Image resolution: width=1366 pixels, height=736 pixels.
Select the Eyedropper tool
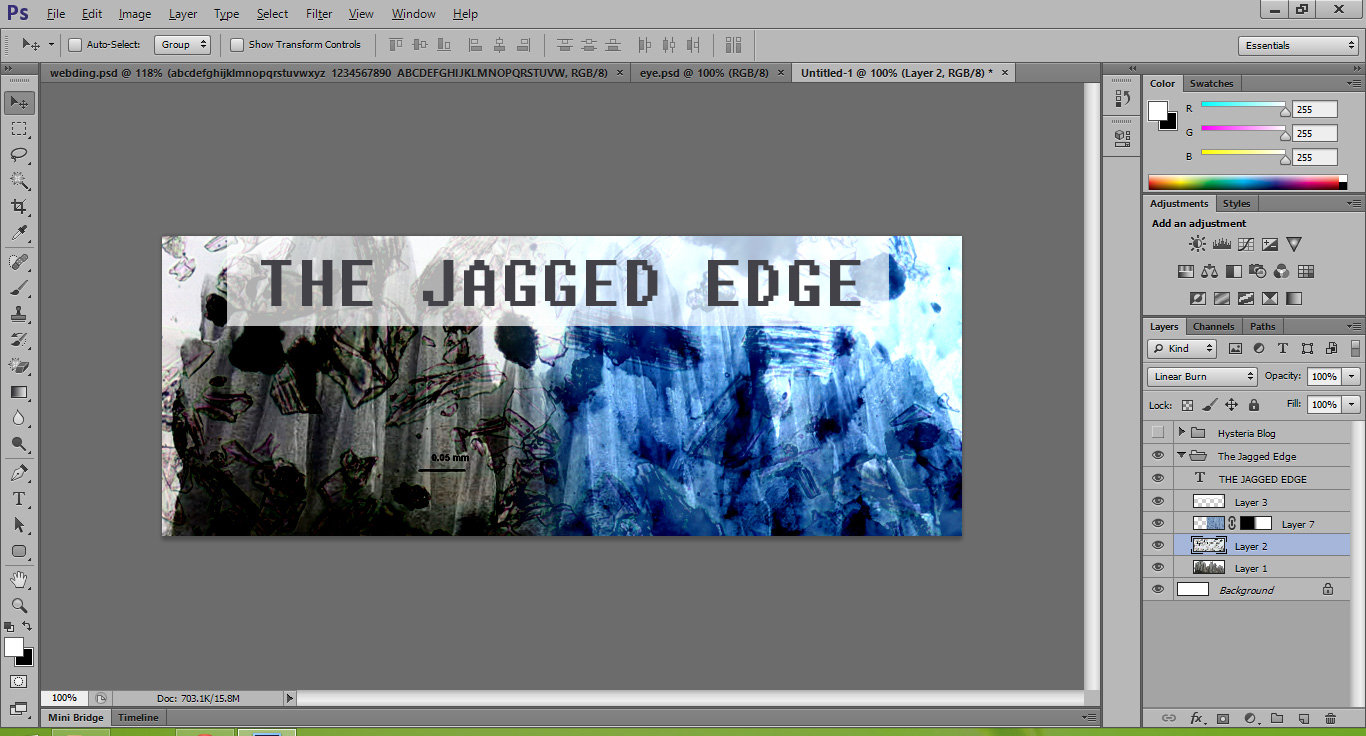point(19,232)
